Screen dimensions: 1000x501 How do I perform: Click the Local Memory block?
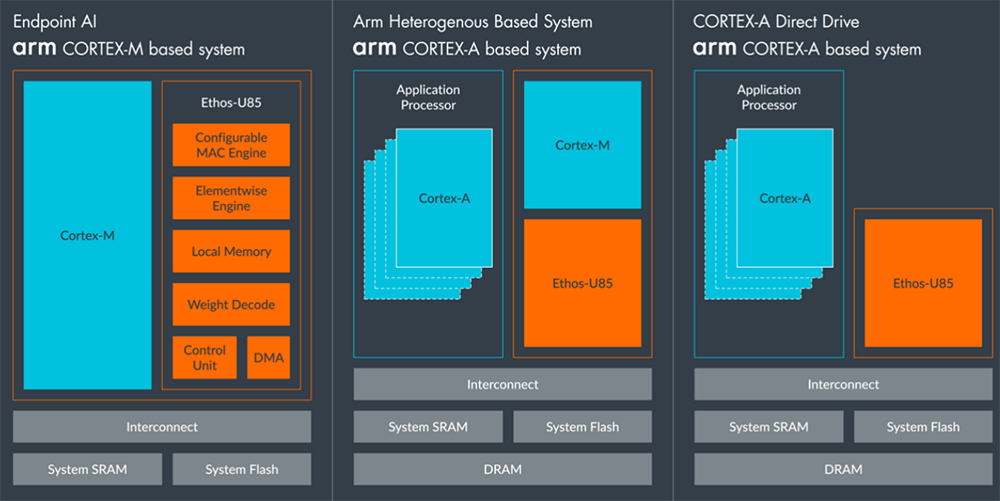(x=231, y=252)
